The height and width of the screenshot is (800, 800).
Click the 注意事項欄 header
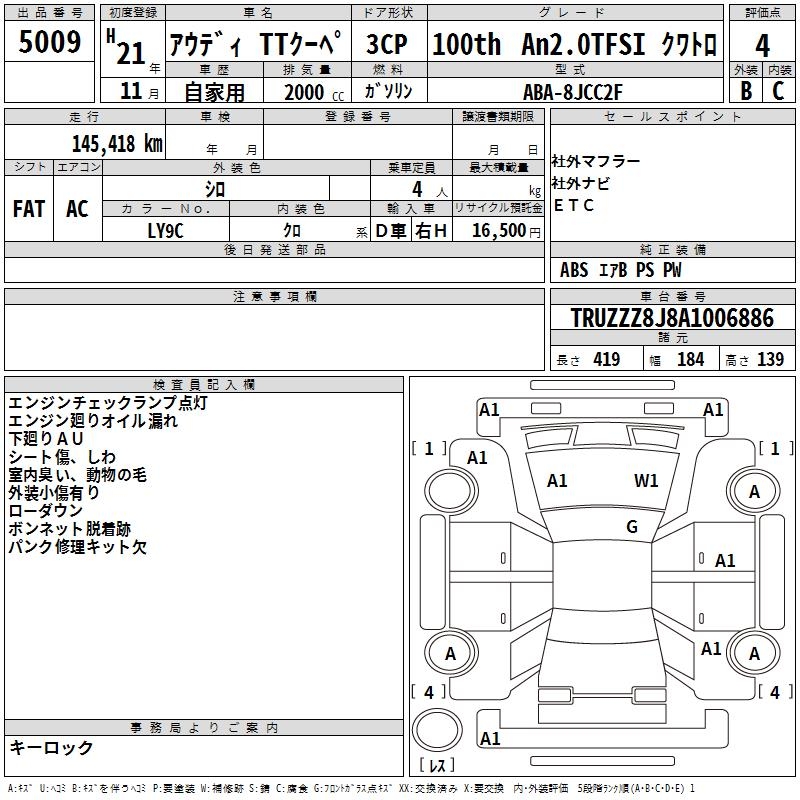275,296
